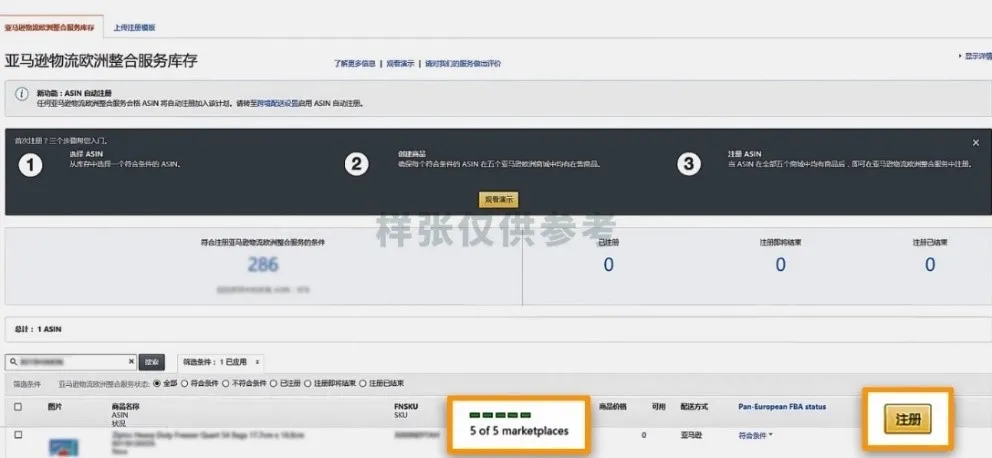Screen dimensions: 992x458
Task: Click the 注册即将结束 count of 0
Action: (x=780, y=264)
